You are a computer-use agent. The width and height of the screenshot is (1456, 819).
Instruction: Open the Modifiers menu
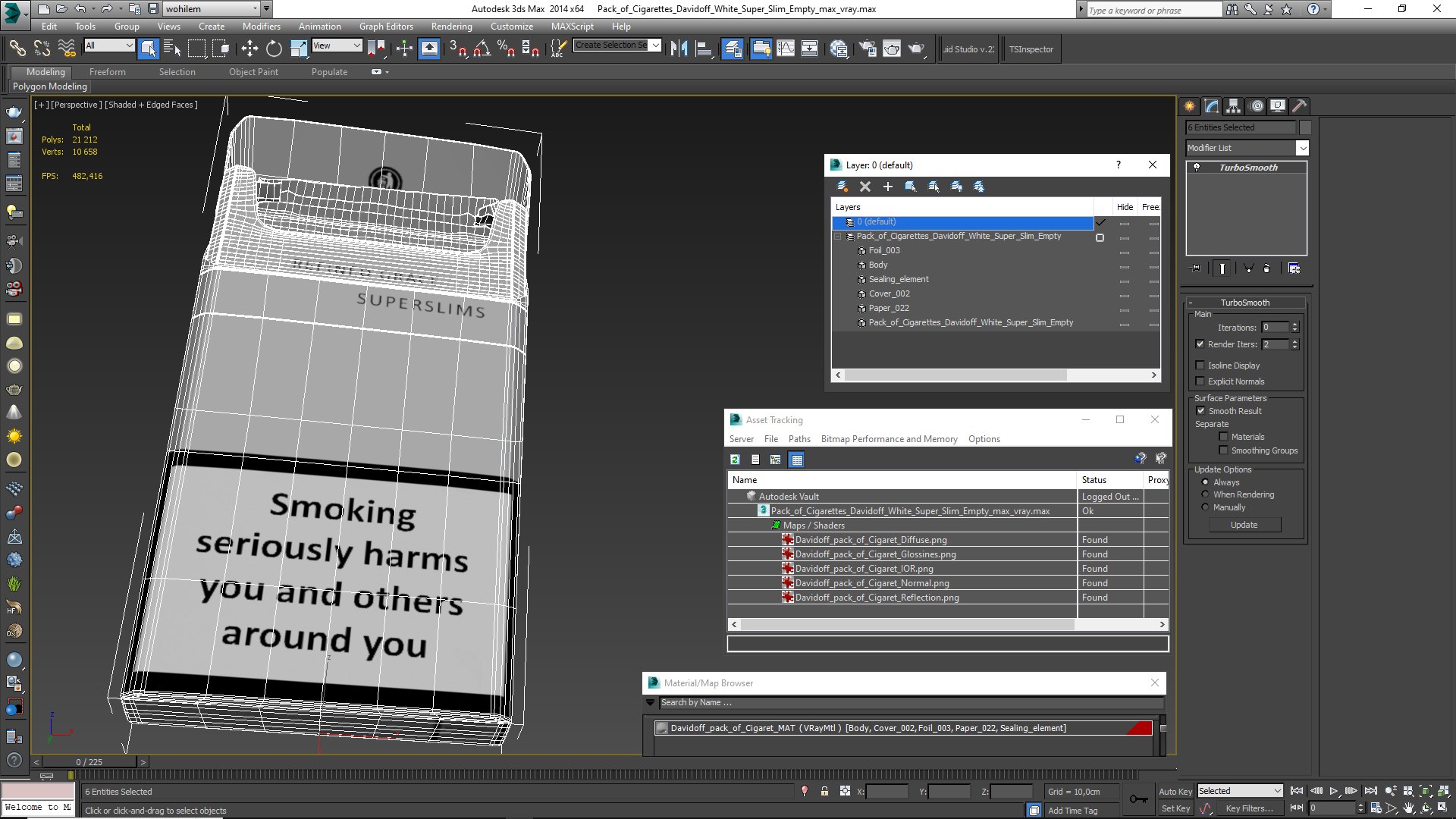pos(262,27)
